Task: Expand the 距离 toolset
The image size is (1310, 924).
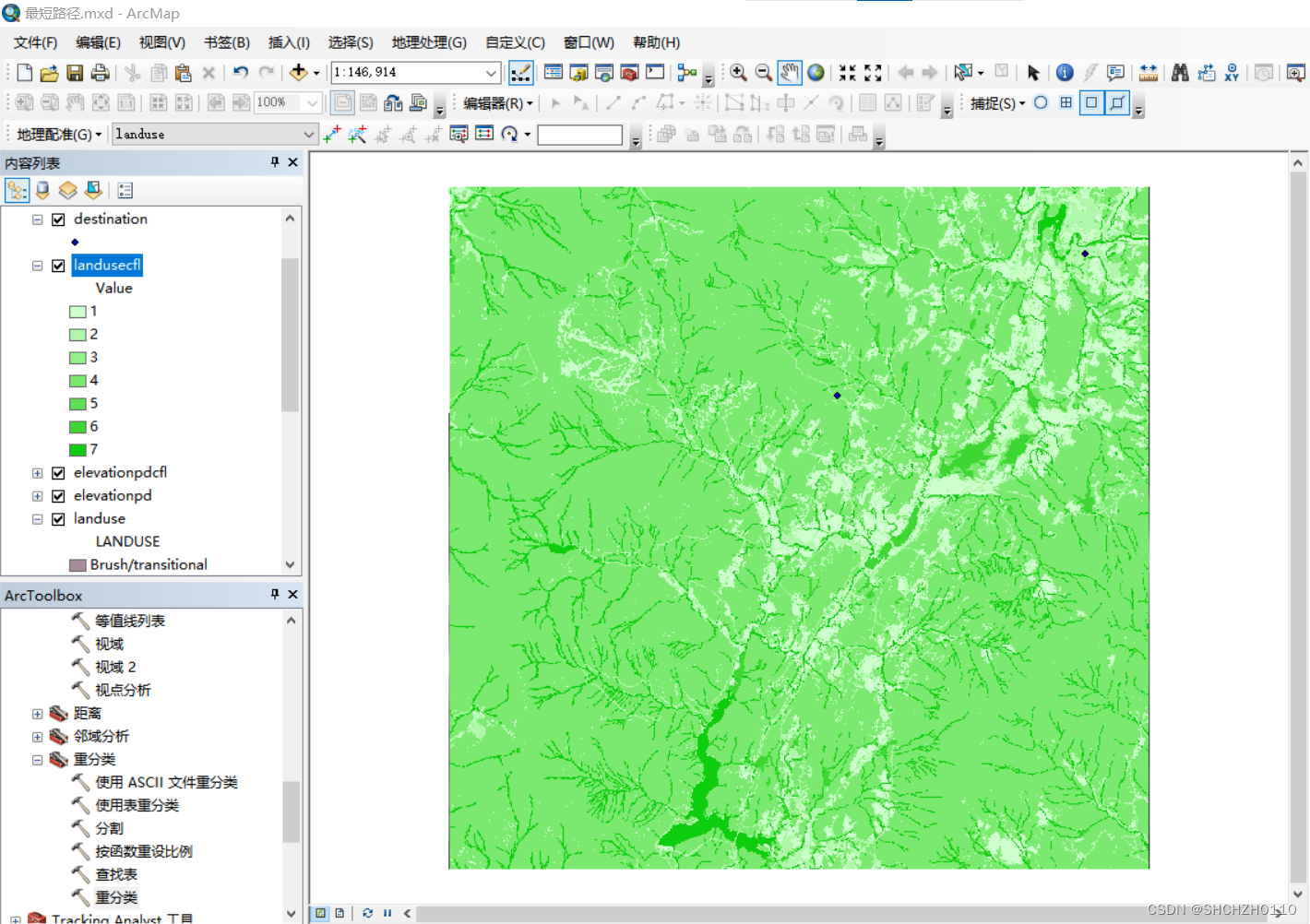Action: pyautogui.click(x=37, y=714)
